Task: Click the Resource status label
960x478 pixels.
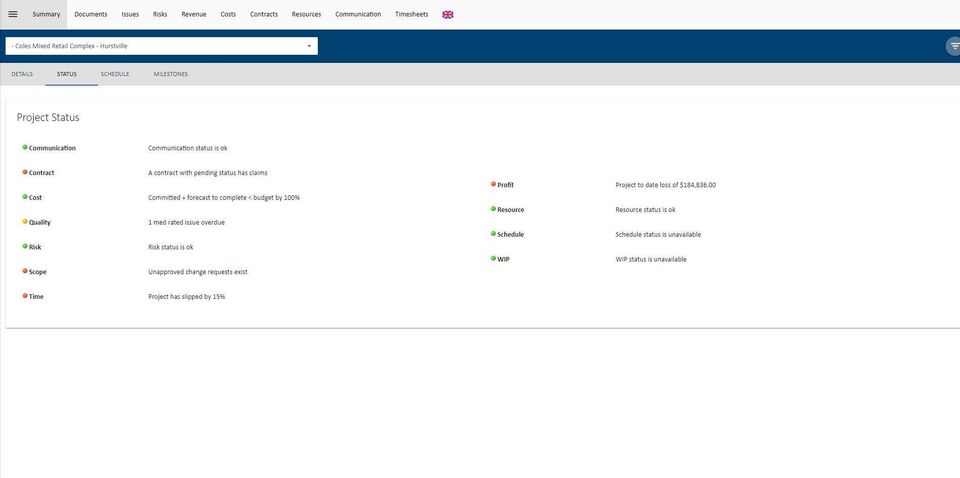Action: pos(511,210)
